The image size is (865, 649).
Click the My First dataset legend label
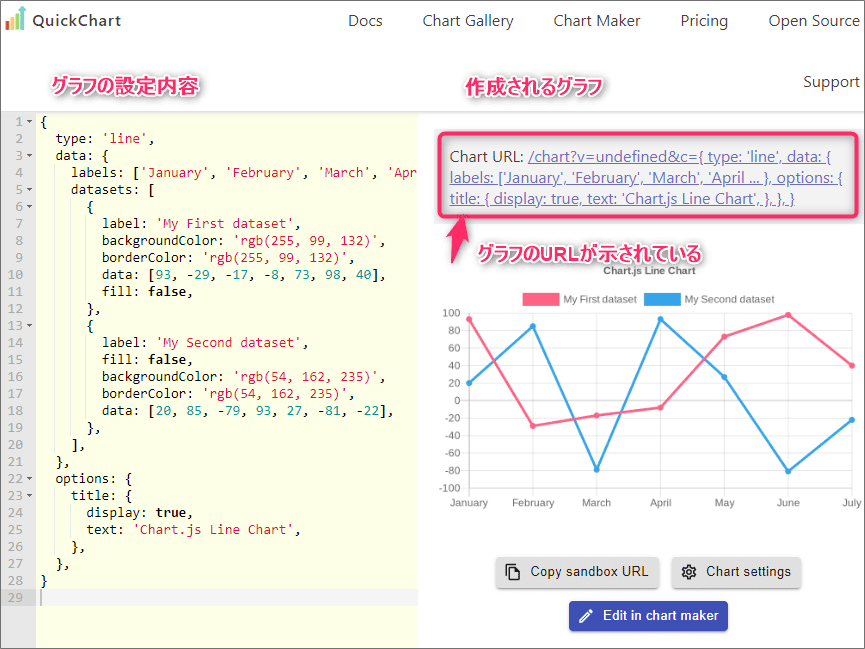click(600, 299)
